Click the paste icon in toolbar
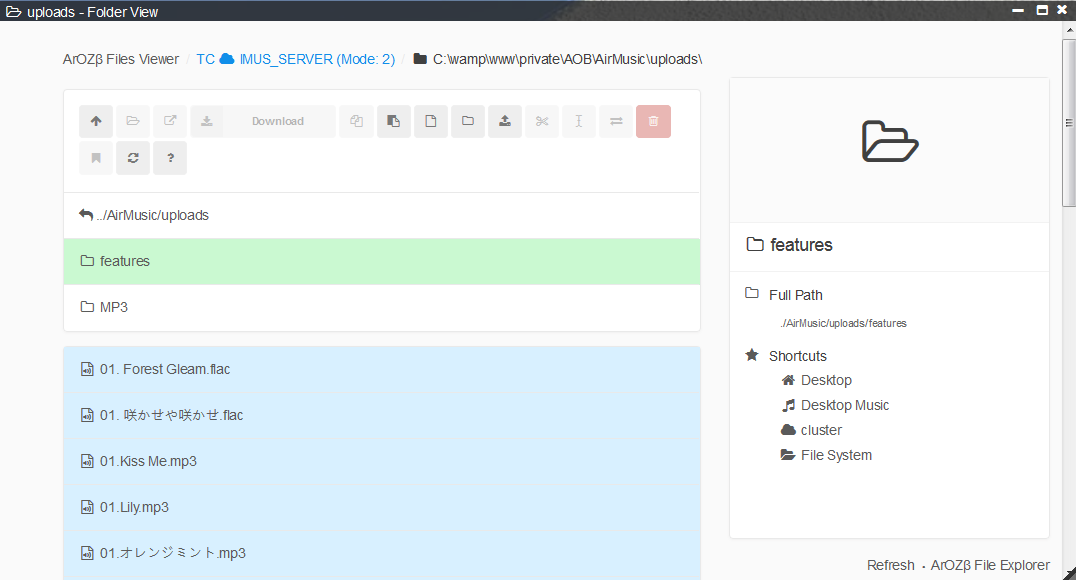The height and width of the screenshot is (580, 1076). point(394,122)
